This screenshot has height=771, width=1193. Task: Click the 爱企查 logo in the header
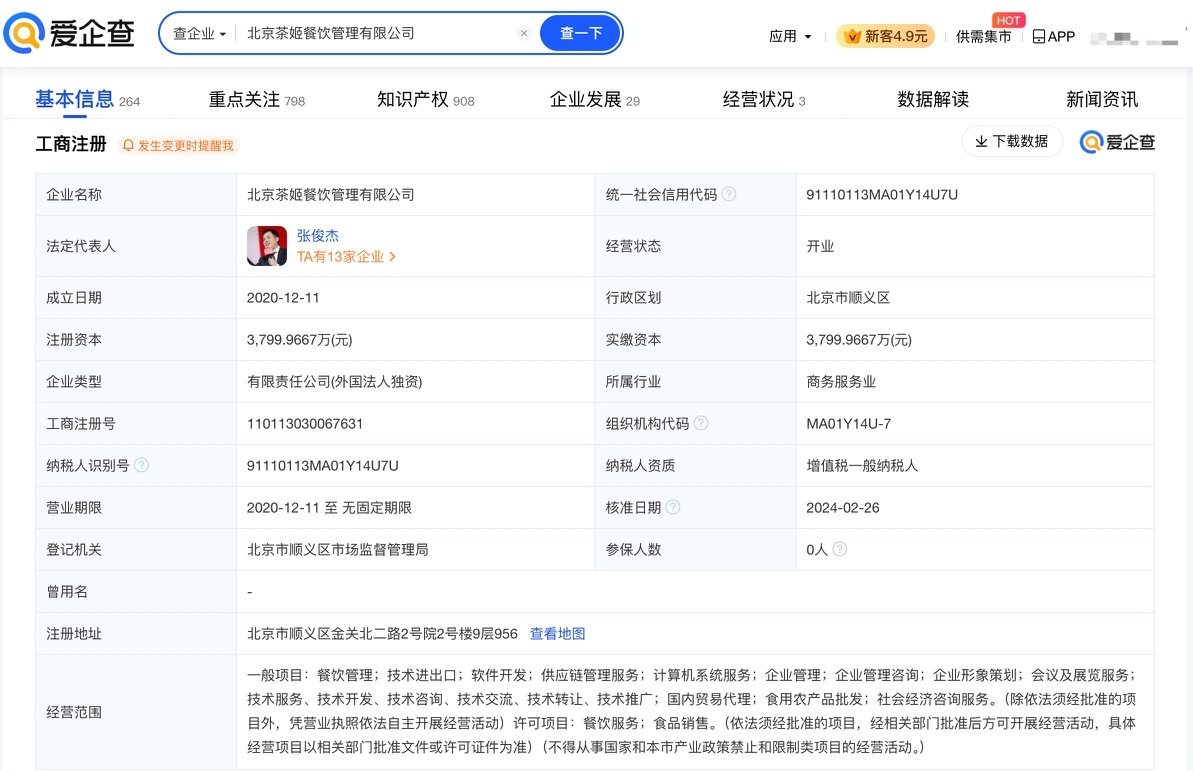pyautogui.click(x=70, y=34)
